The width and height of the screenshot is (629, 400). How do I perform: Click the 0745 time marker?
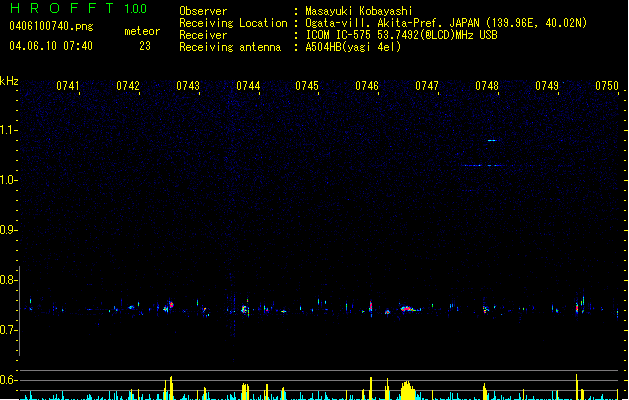click(307, 86)
